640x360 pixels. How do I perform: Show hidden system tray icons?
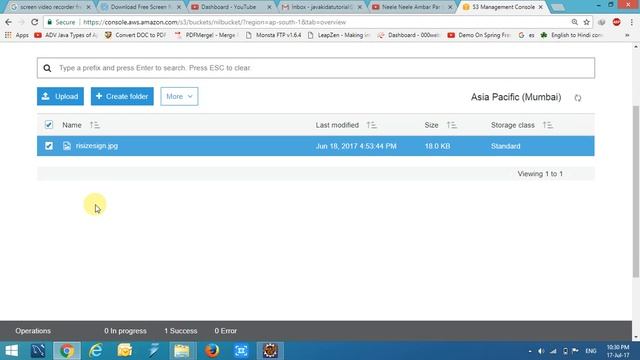pyautogui.click(x=530, y=351)
